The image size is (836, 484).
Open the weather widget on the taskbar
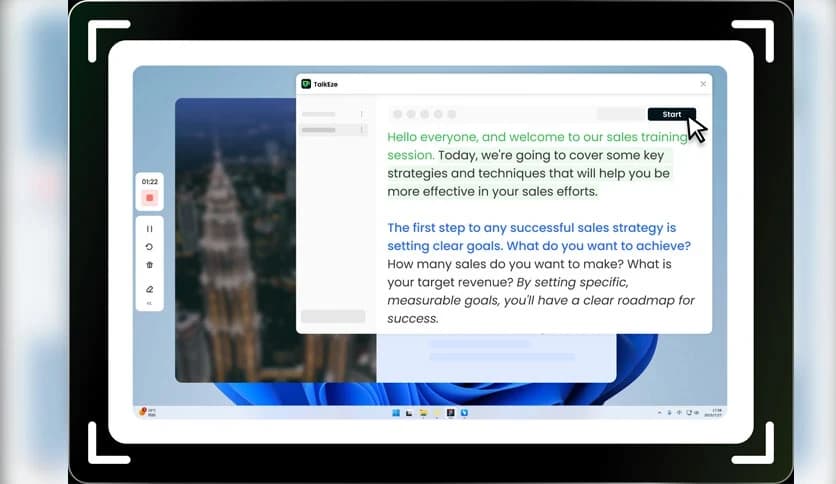click(147, 412)
